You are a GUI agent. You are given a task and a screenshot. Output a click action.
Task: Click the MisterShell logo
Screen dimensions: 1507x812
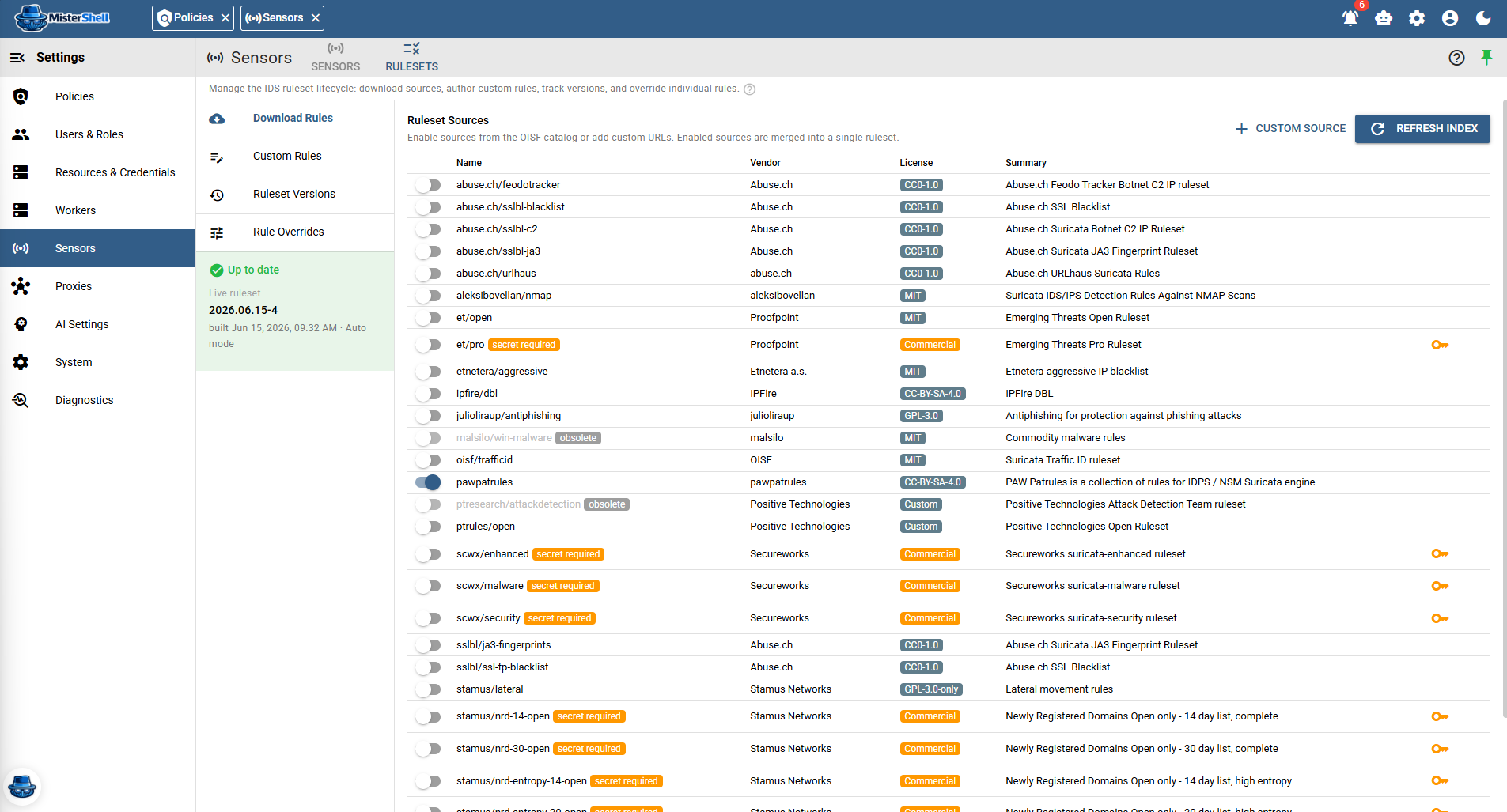tap(62, 18)
